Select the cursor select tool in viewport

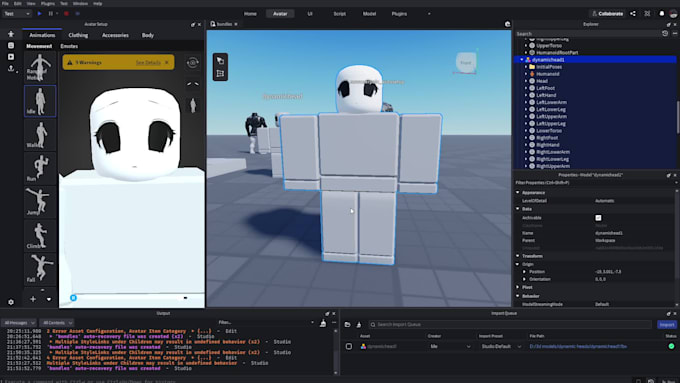pos(220,60)
